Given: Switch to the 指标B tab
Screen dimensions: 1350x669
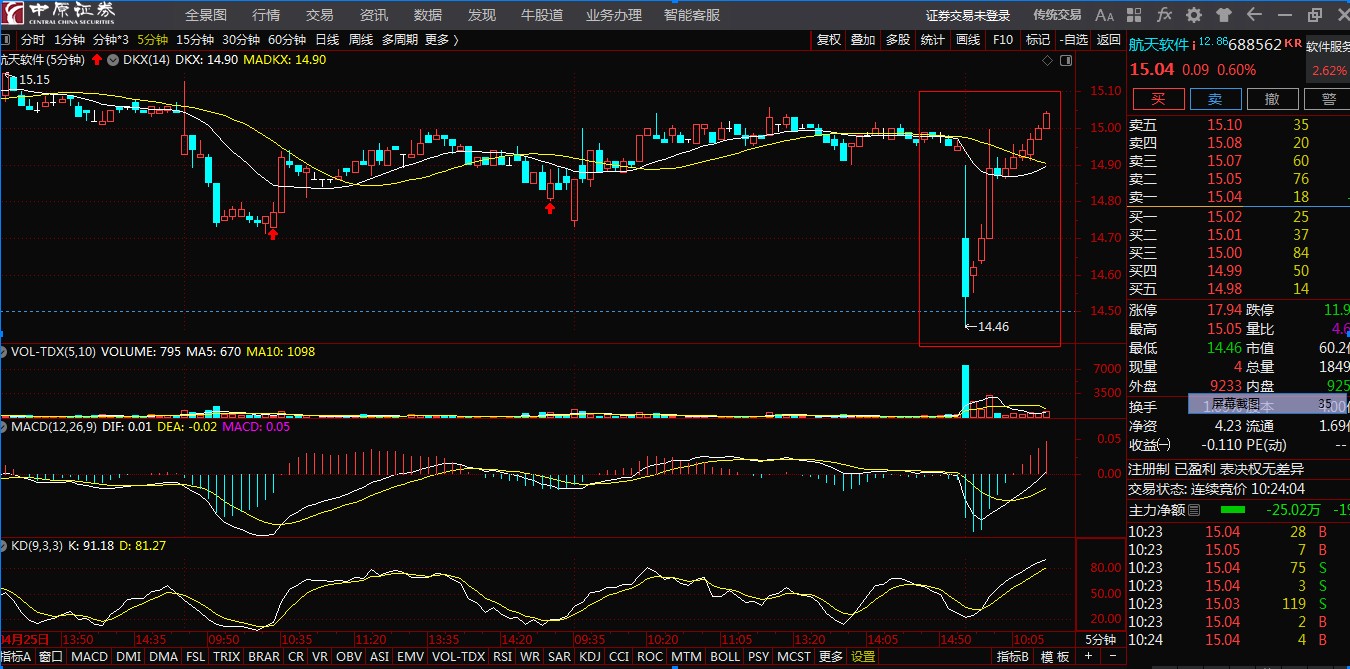Looking at the screenshot, I should click(1012, 657).
